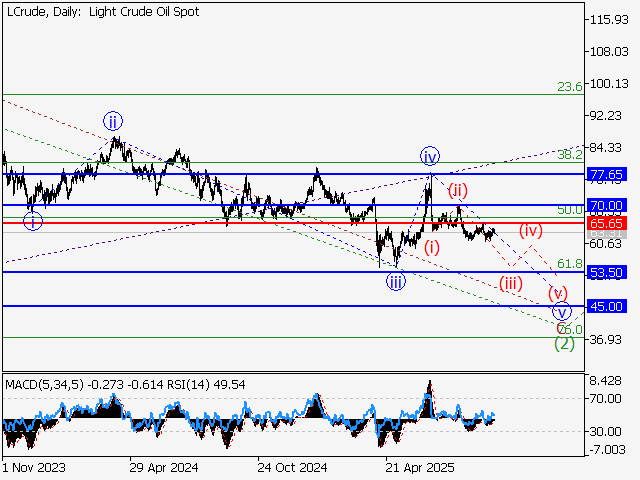
Task: Click the 53.50 support level tag
Action: click(x=607, y=272)
